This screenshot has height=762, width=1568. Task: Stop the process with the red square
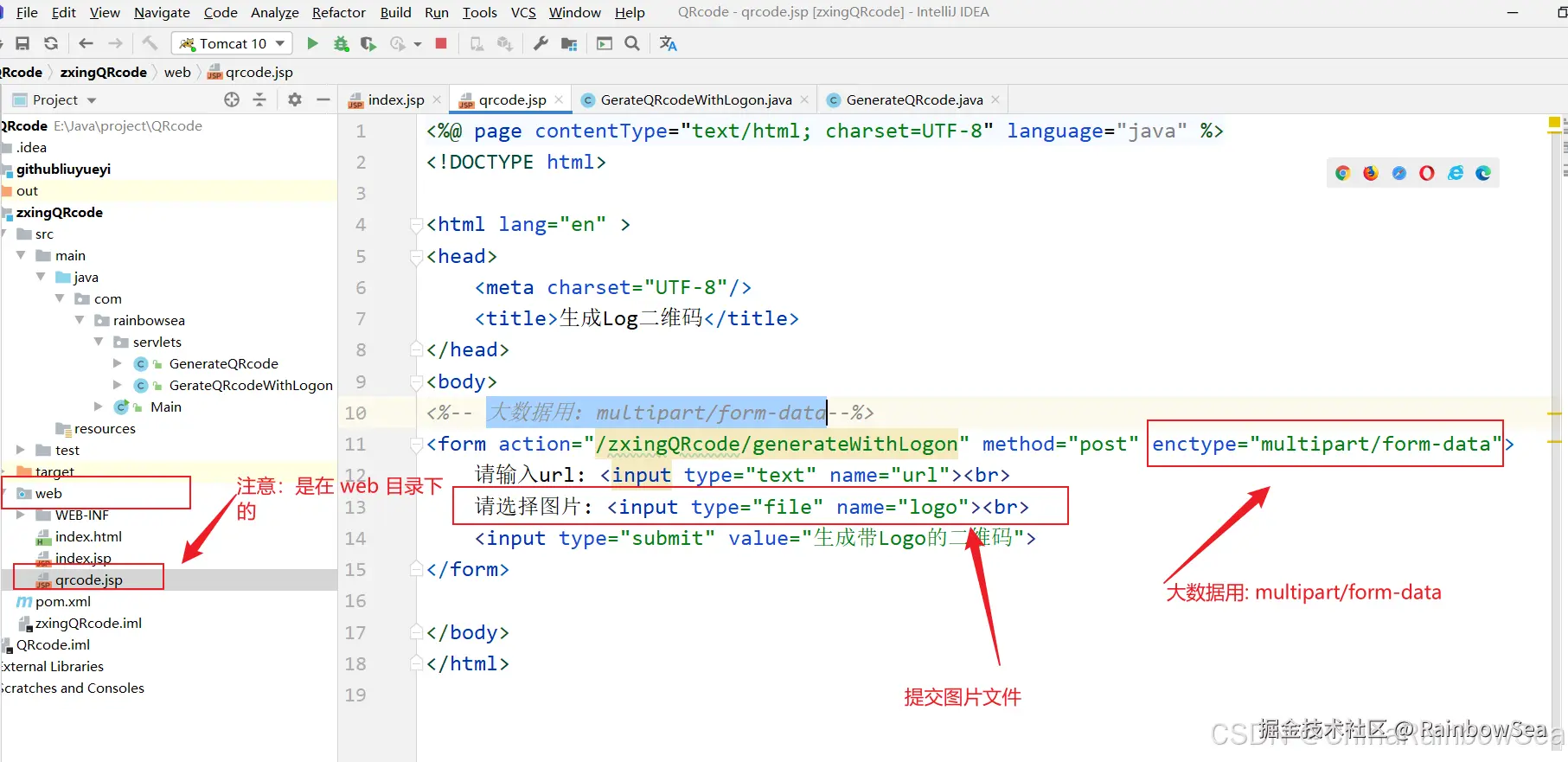(x=441, y=43)
